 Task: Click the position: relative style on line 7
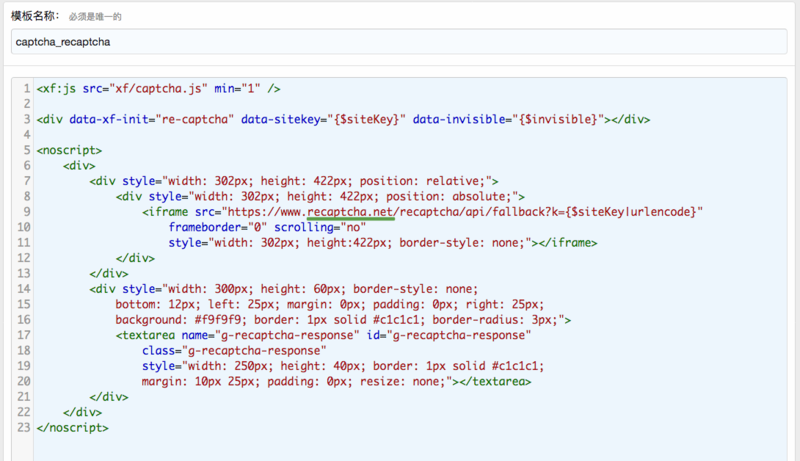coord(422,181)
